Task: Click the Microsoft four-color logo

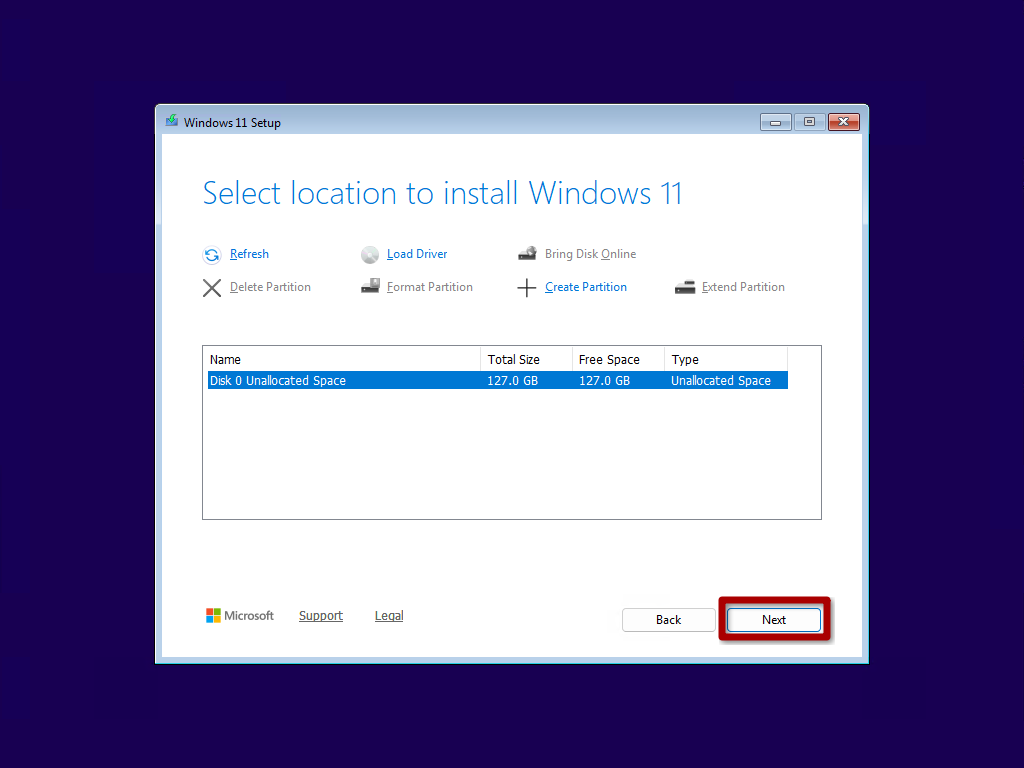Action: (213, 616)
